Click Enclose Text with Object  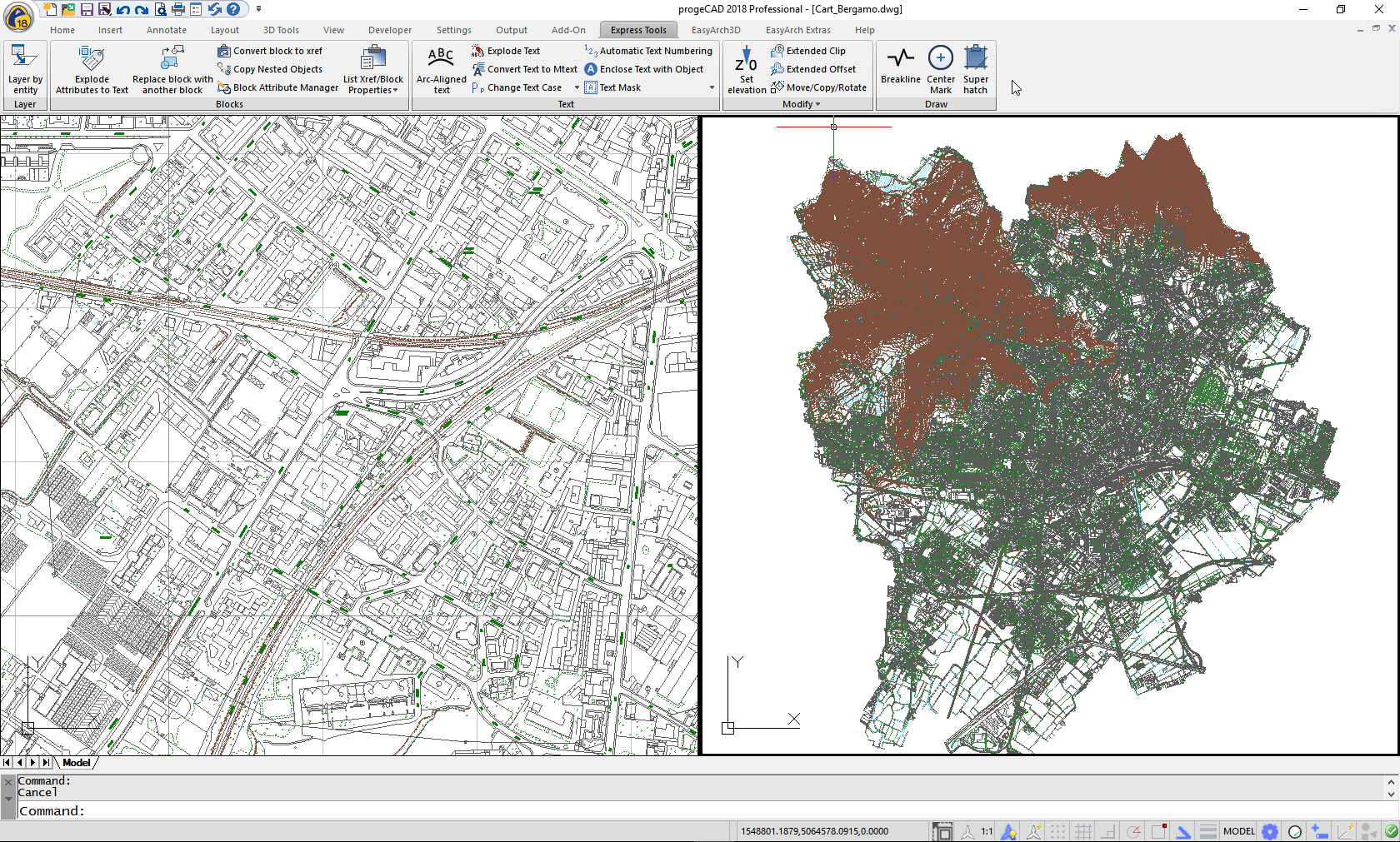point(644,69)
